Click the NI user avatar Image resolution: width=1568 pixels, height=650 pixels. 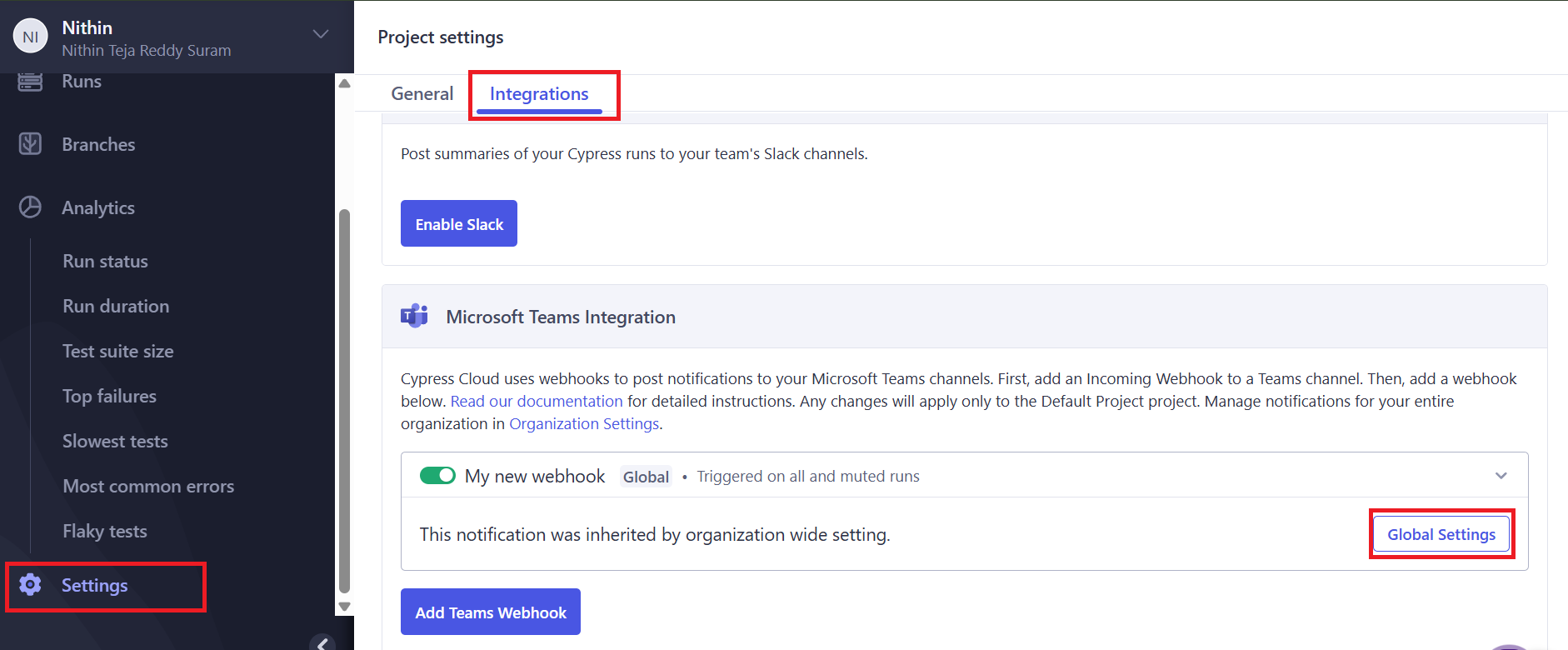click(31, 37)
